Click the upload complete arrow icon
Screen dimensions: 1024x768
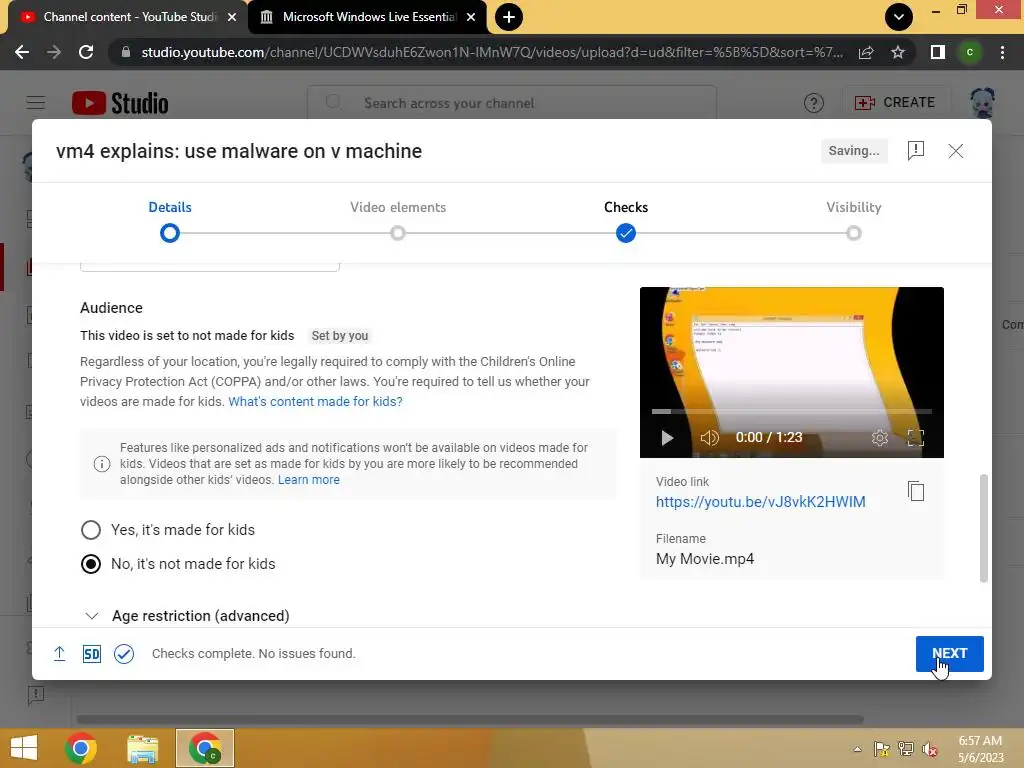(59, 654)
